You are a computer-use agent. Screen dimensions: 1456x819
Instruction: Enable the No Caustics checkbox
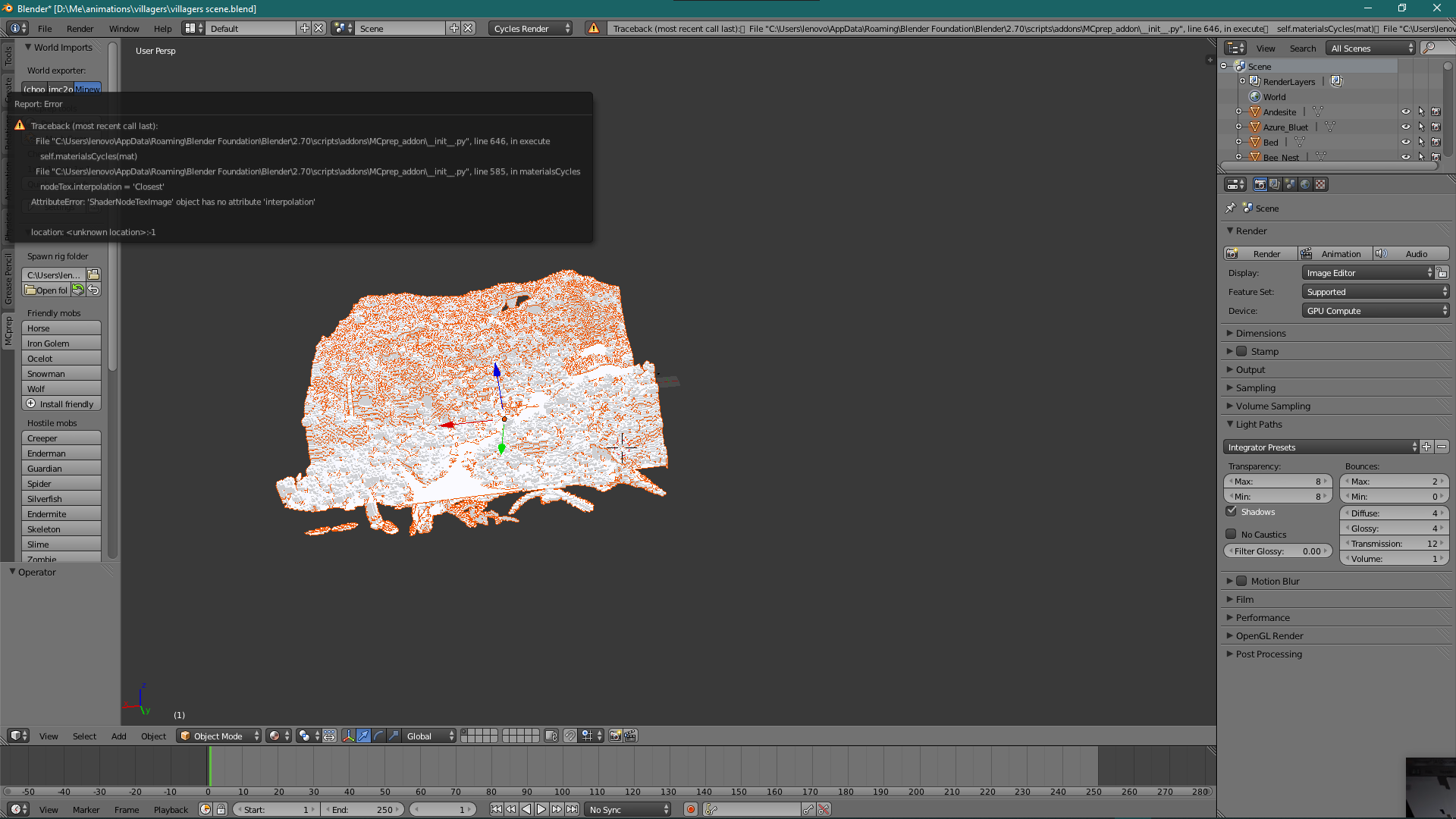[1232, 534]
